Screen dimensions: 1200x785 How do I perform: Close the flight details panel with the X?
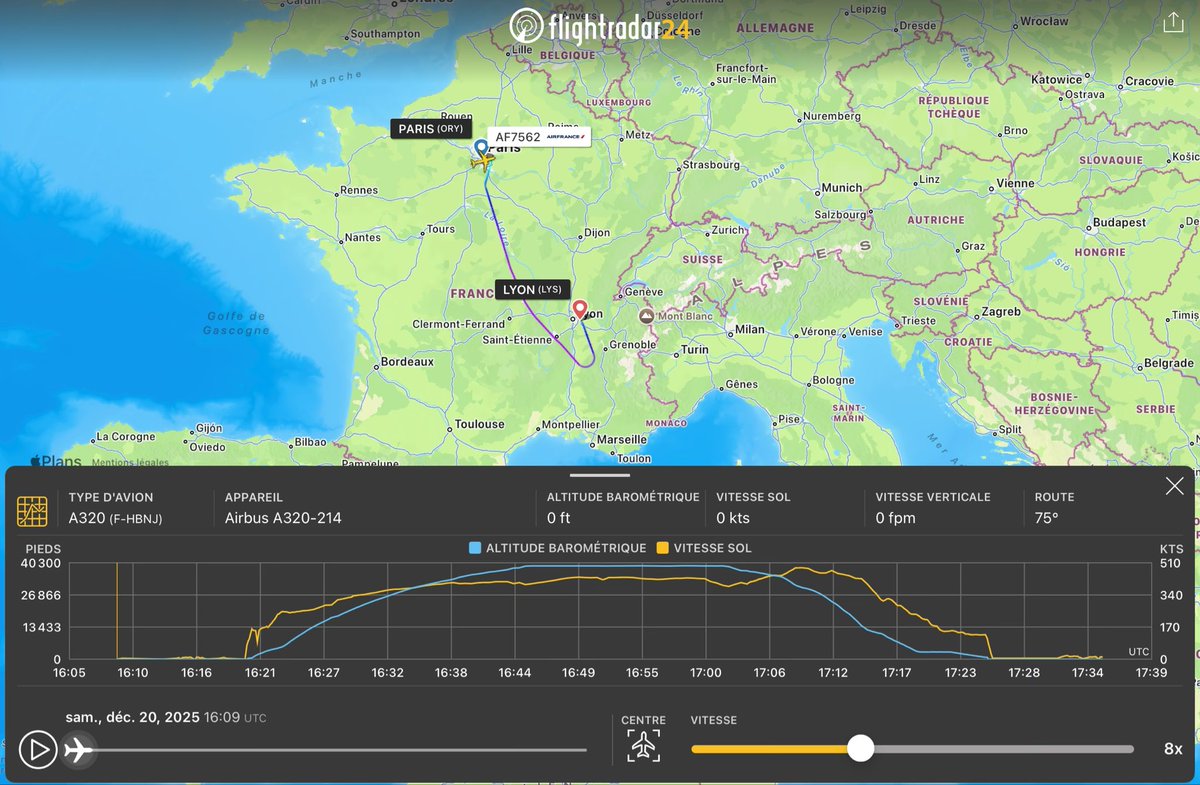point(1174,486)
